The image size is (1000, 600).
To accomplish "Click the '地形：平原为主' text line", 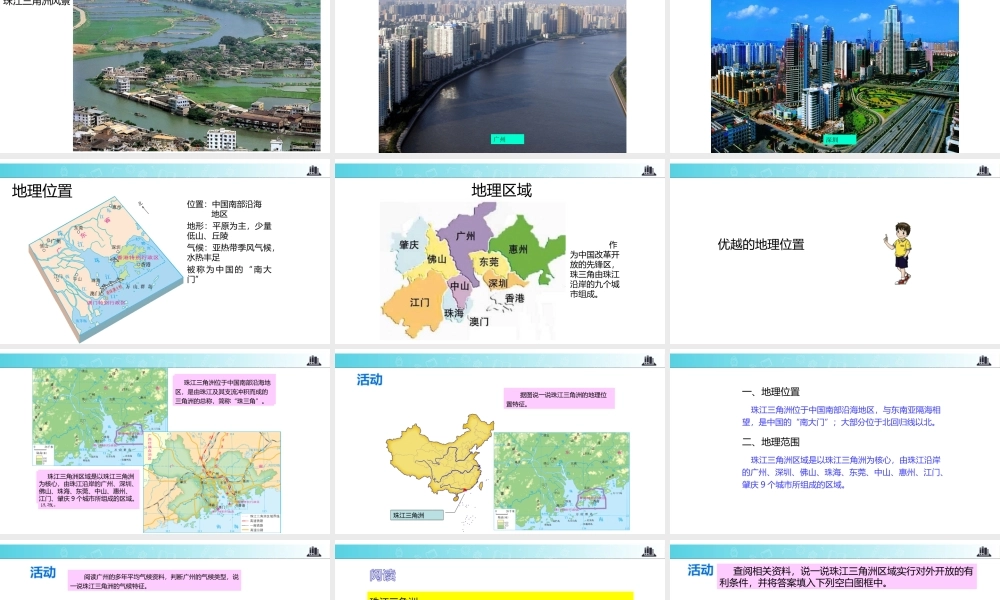I will point(229,230).
